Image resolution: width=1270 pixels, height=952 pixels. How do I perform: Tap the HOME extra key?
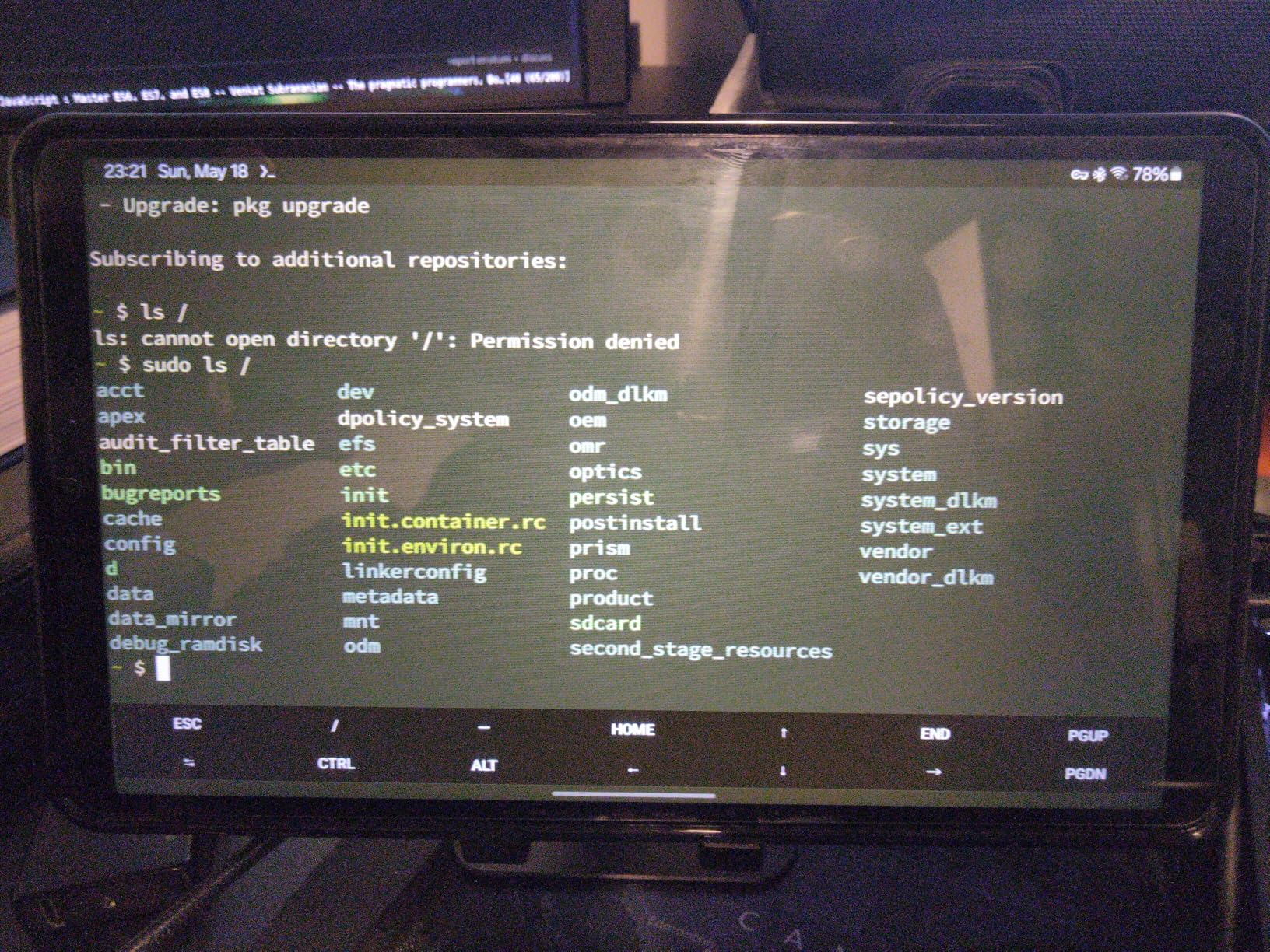click(x=633, y=730)
